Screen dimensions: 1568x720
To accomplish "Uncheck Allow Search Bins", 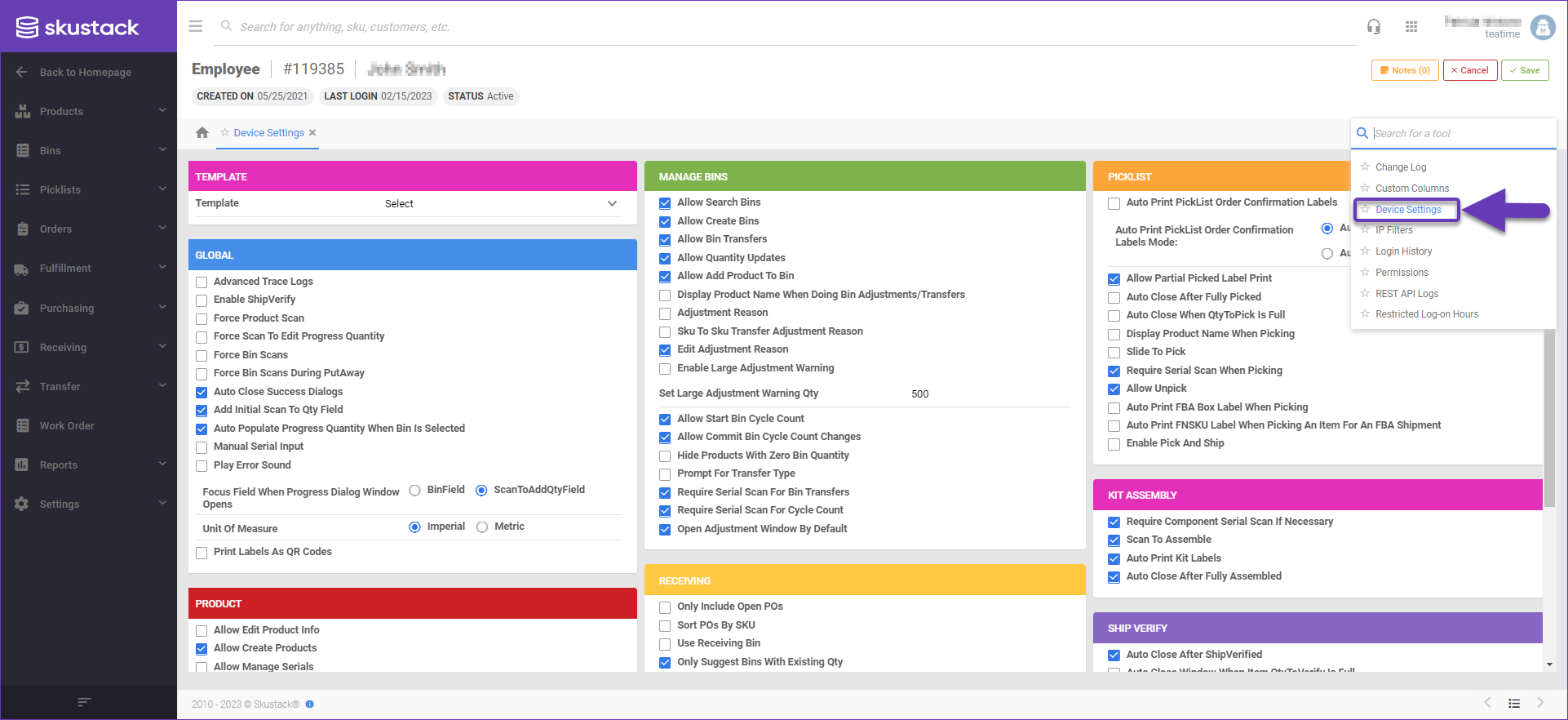I will tap(665, 203).
